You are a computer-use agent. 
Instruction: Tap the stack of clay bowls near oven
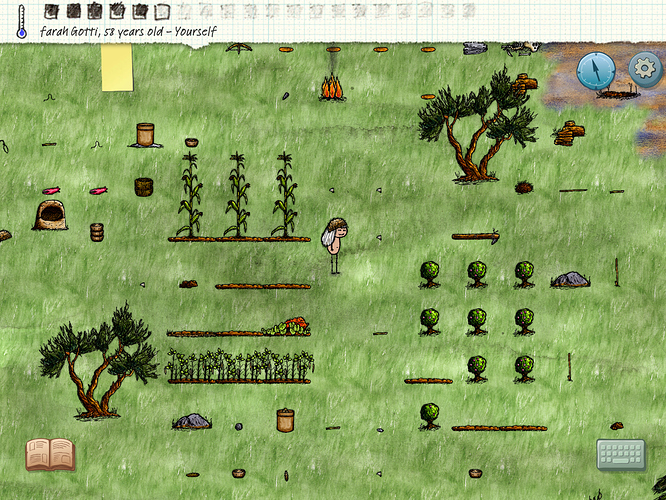coord(97,232)
